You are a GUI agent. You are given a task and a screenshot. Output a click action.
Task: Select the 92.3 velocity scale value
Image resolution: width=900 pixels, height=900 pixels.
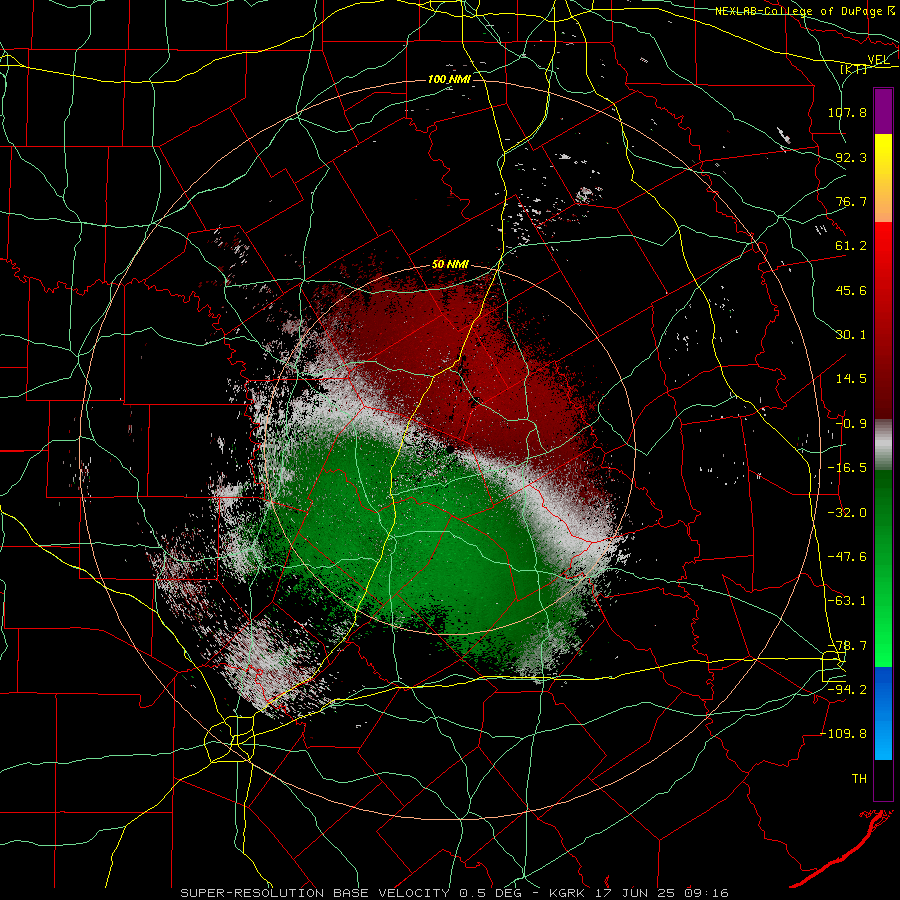pos(851,157)
